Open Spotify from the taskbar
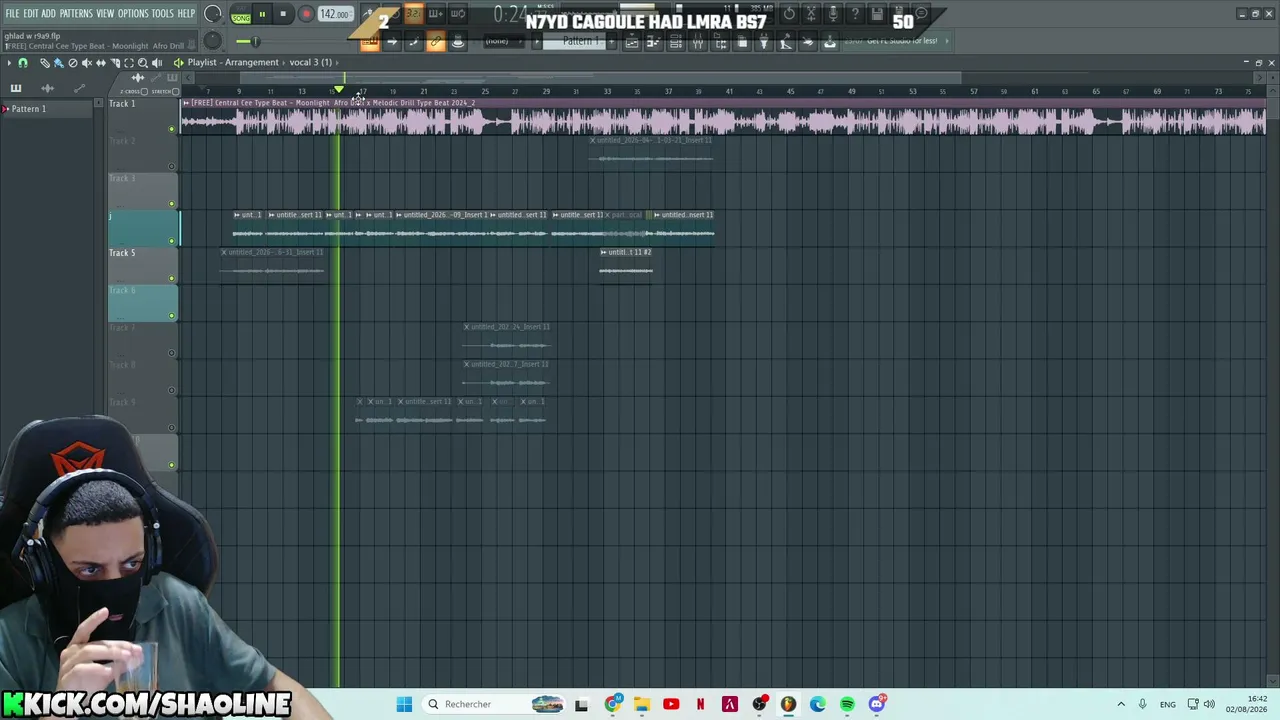The image size is (1280, 720). (x=847, y=704)
